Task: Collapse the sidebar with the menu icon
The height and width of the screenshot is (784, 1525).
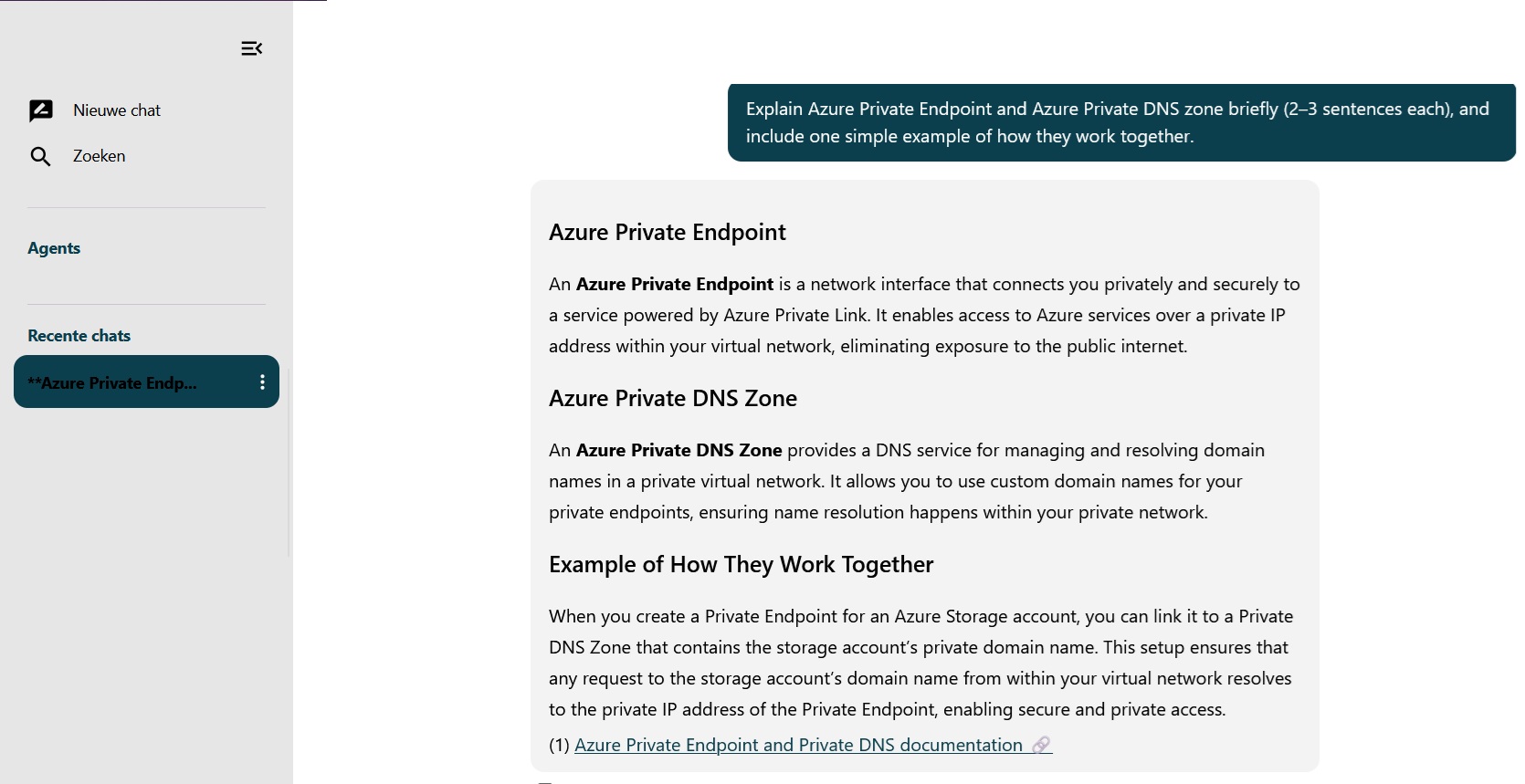Action: 252,48
